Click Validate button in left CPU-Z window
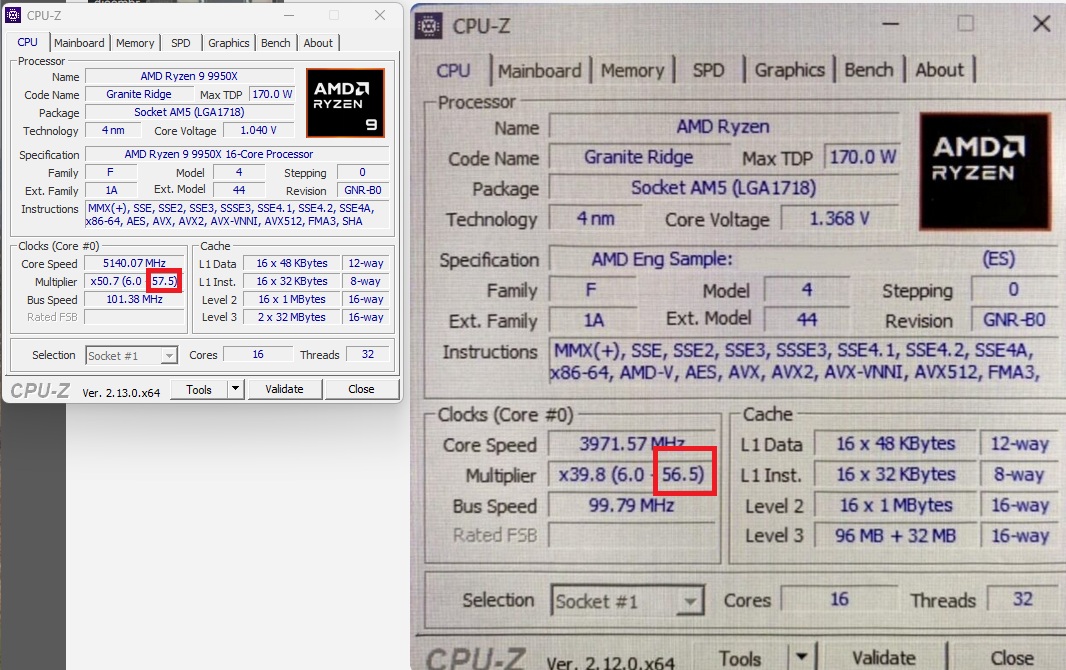Image resolution: width=1066 pixels, height=670 pixels. 284,389
